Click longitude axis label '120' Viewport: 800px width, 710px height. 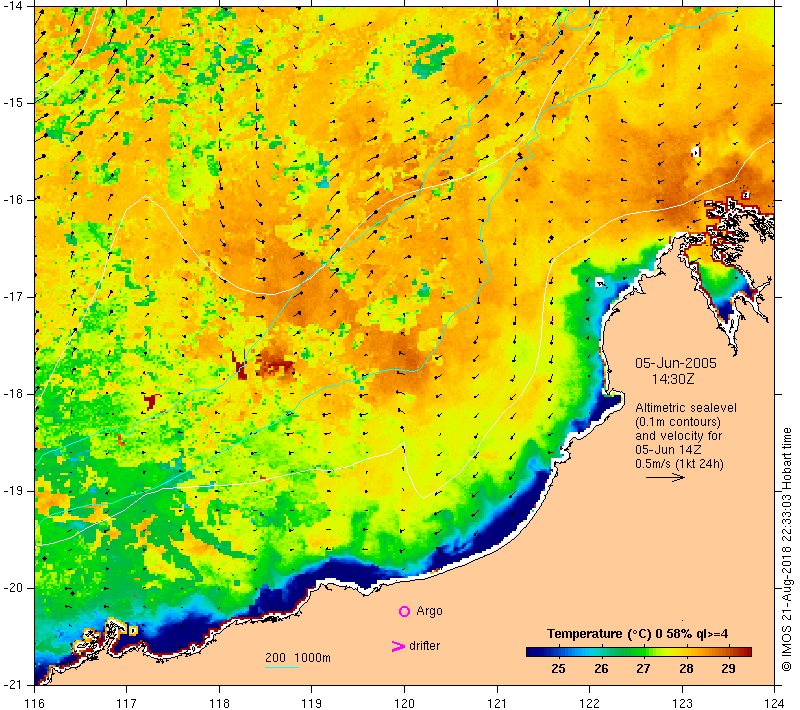tap(404, 703)
